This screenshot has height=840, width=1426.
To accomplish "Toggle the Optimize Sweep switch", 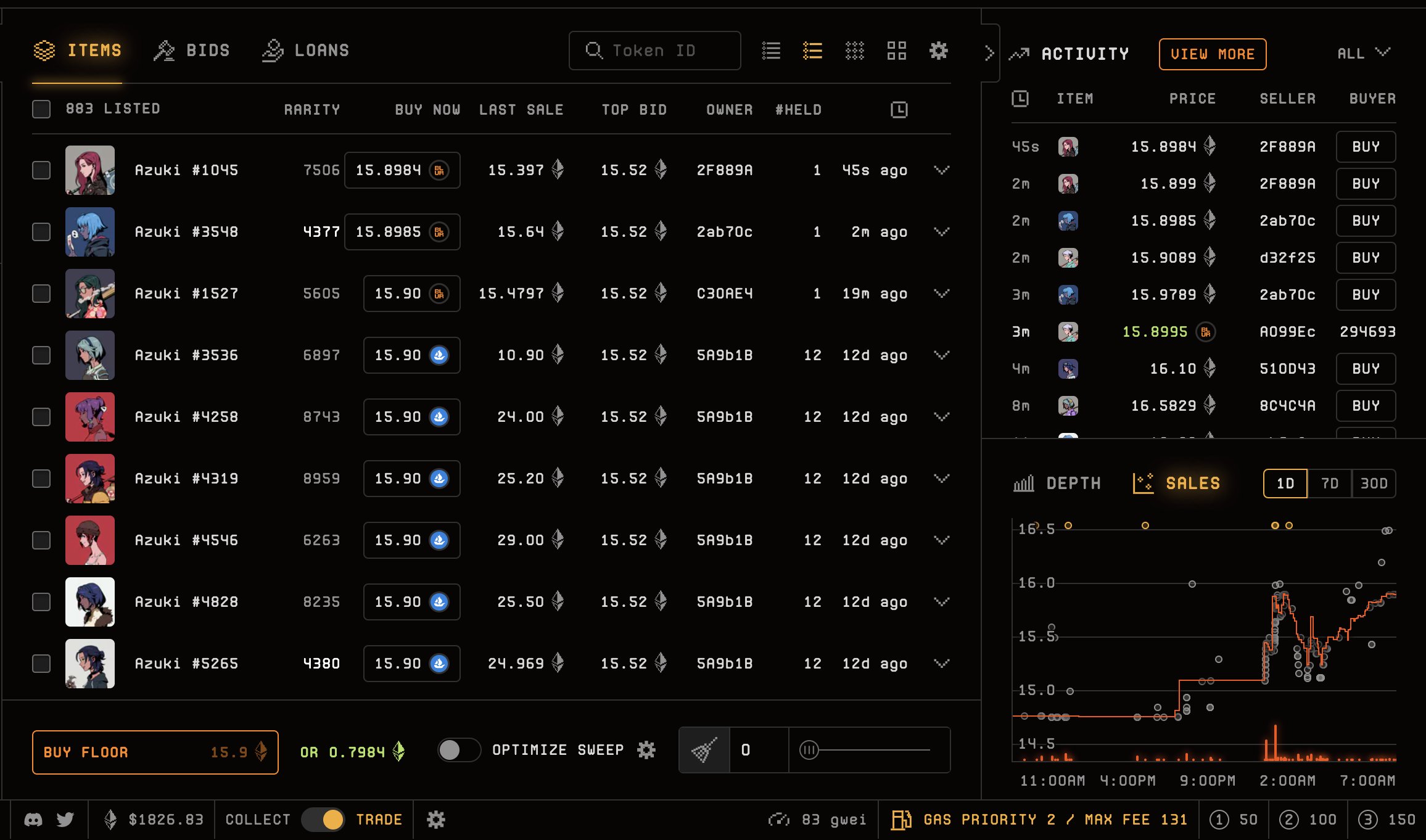I will (x=459, y=750).
